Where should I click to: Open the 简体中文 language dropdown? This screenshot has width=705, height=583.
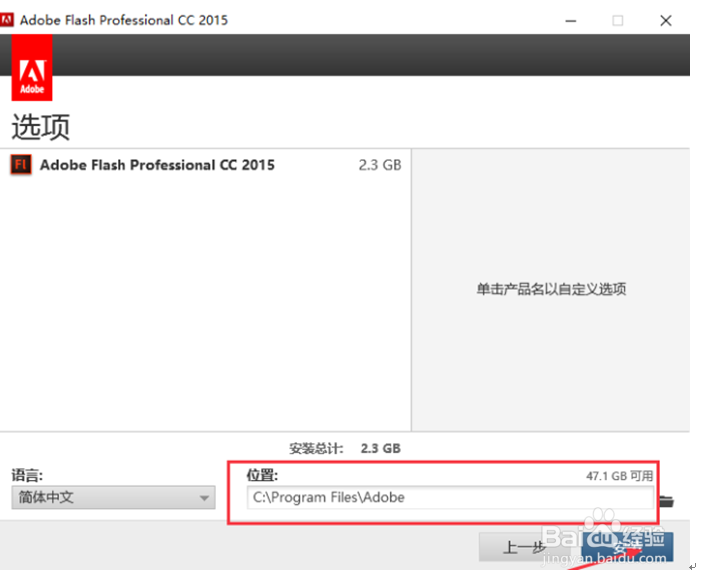pos(113,497)
